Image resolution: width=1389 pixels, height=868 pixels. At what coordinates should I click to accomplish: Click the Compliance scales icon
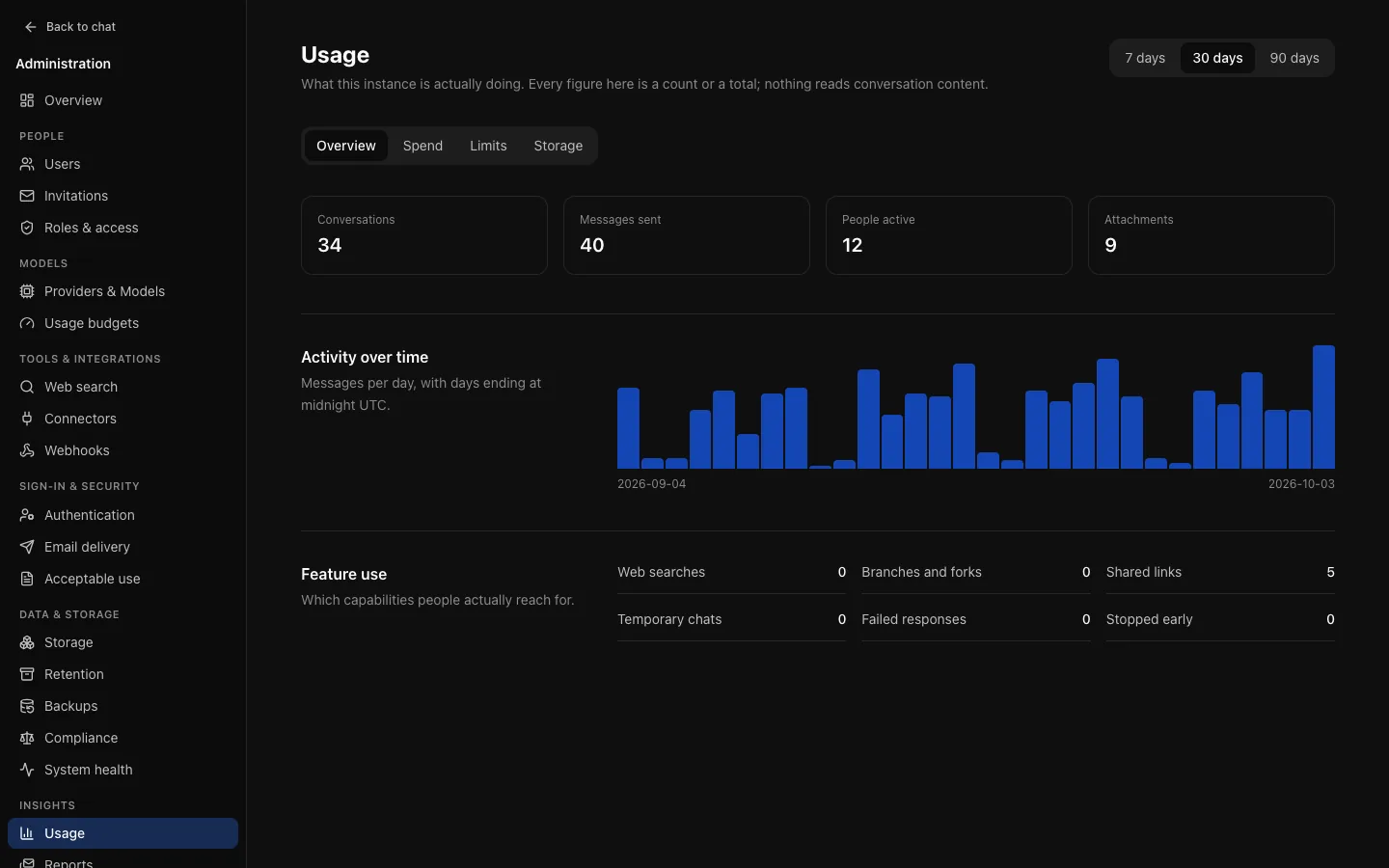point(27,738)
